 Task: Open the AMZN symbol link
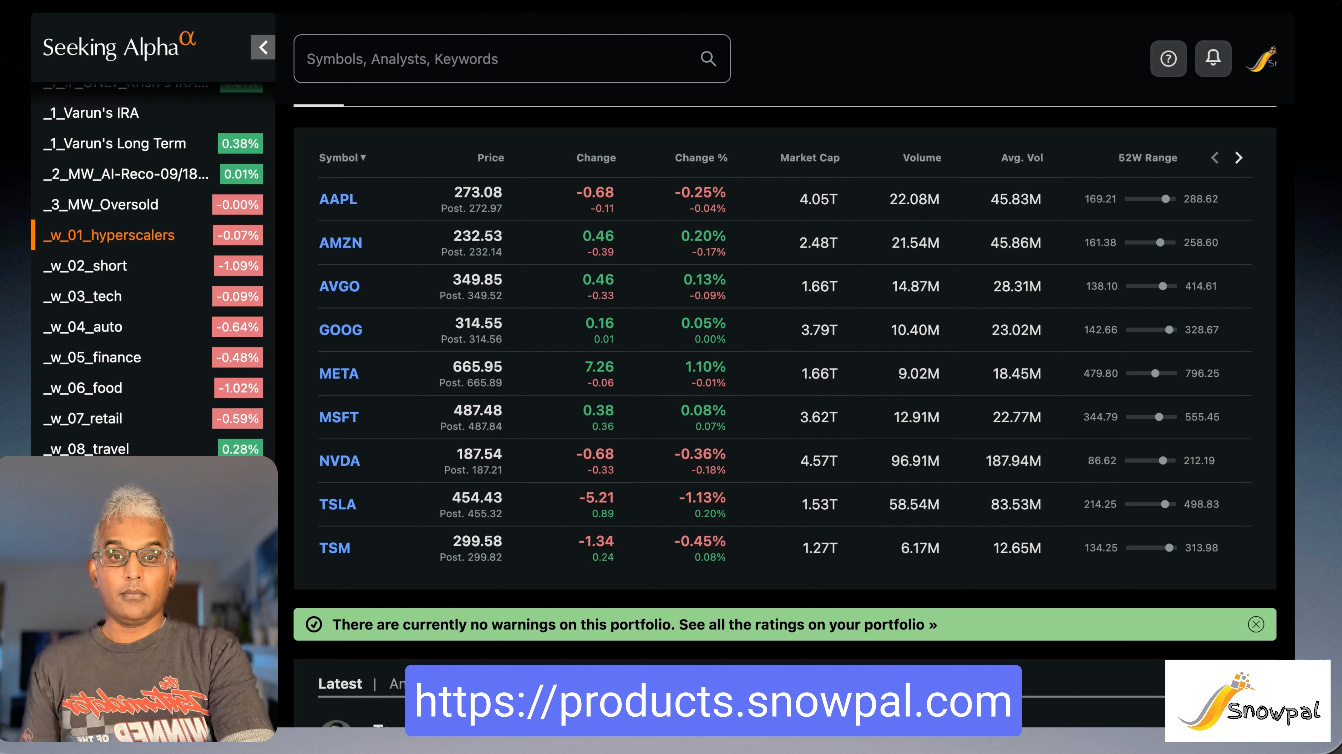[x=341, y=243]
